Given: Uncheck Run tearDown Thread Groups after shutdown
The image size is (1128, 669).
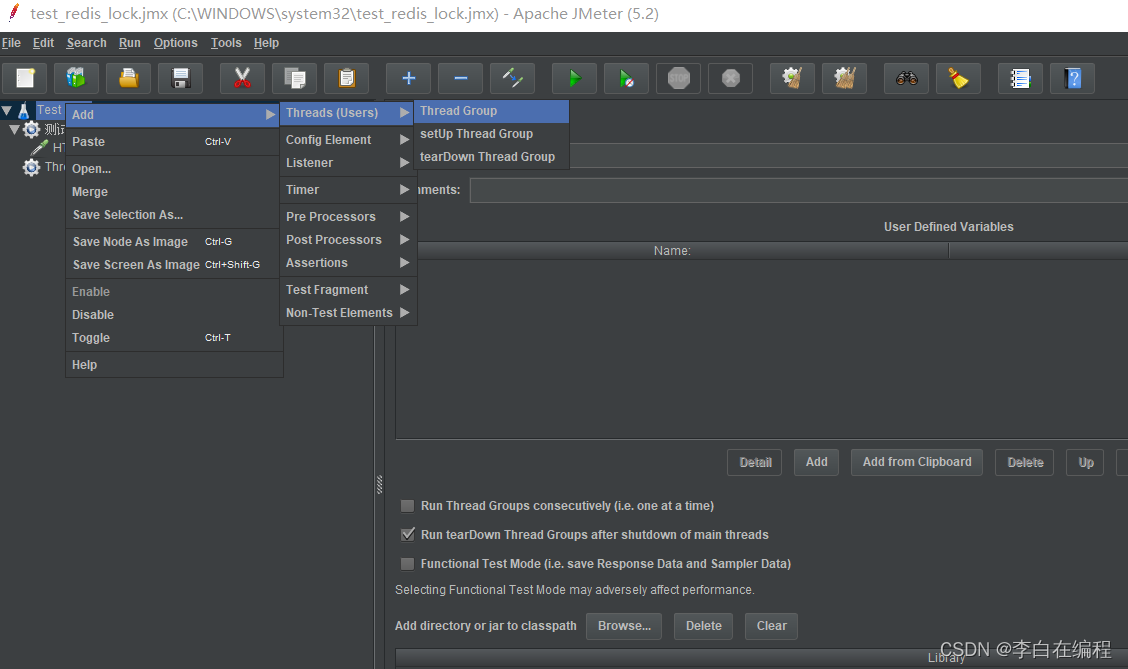Looking at the screenshot, I should [x=407, y=534].
